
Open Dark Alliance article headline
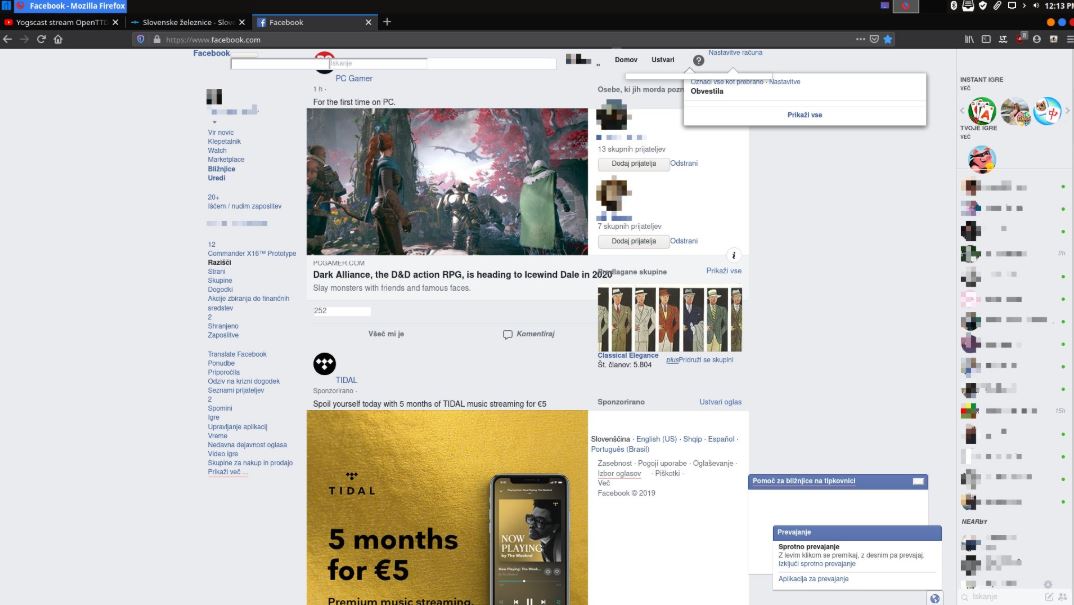click(462, 275)
